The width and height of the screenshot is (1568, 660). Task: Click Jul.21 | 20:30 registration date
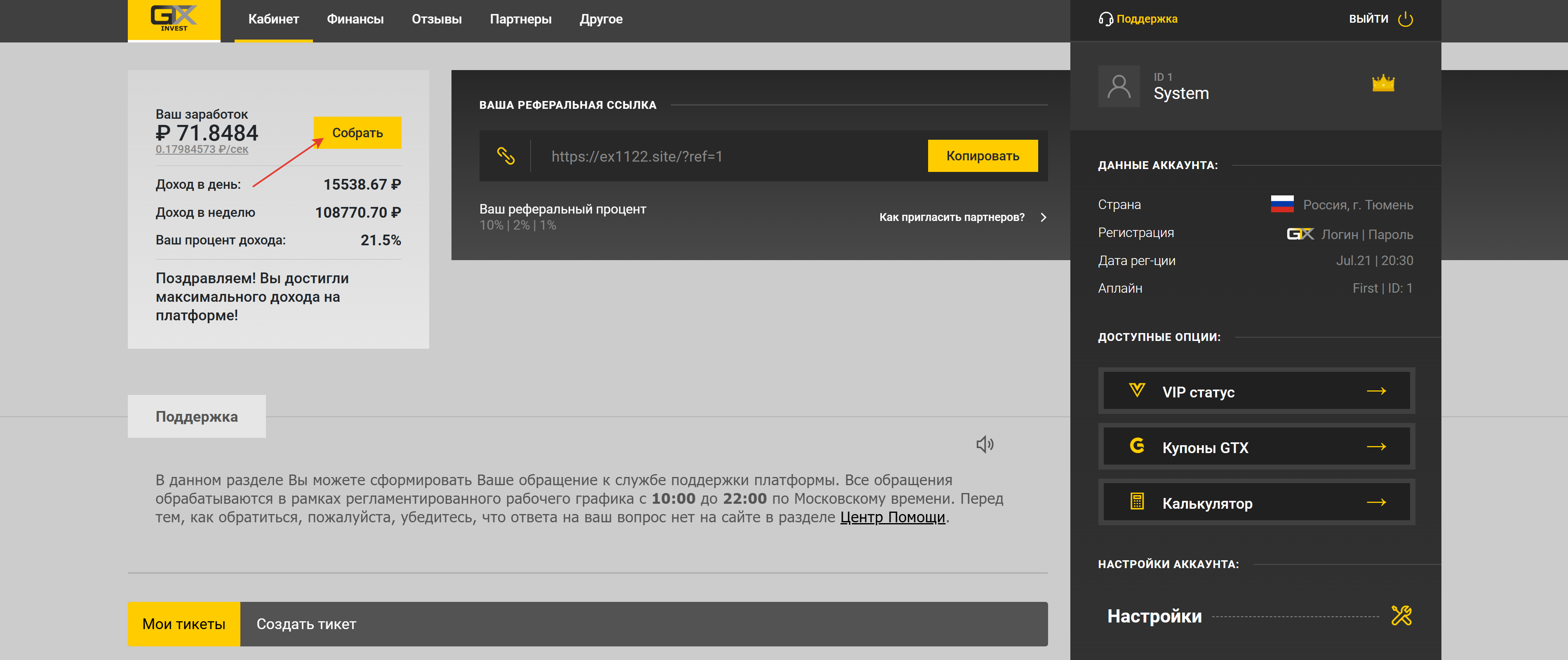(1375, 261)
